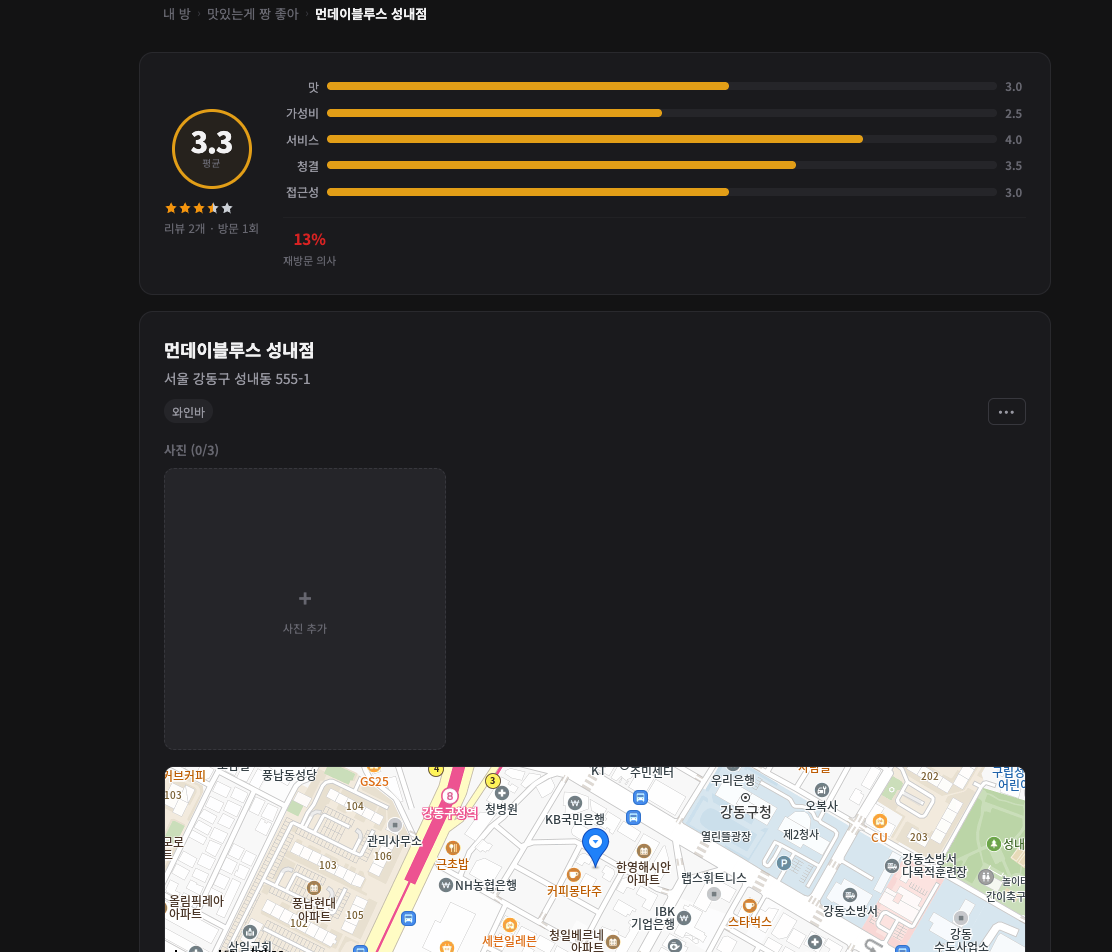This screenshot has width=1112, height=952.
Task: Go to 내 방 breadcrumb link
Action: click(177, 14)
